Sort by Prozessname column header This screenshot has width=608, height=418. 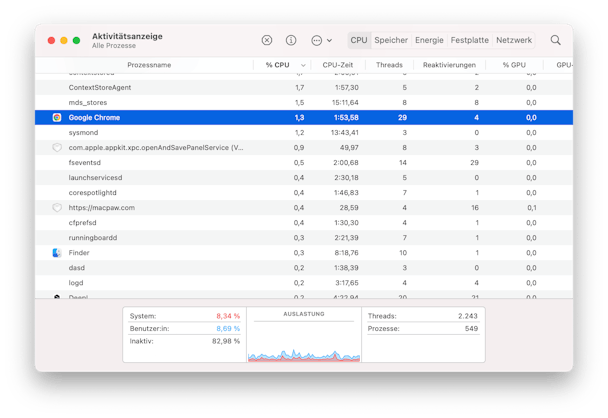[149, 65]
